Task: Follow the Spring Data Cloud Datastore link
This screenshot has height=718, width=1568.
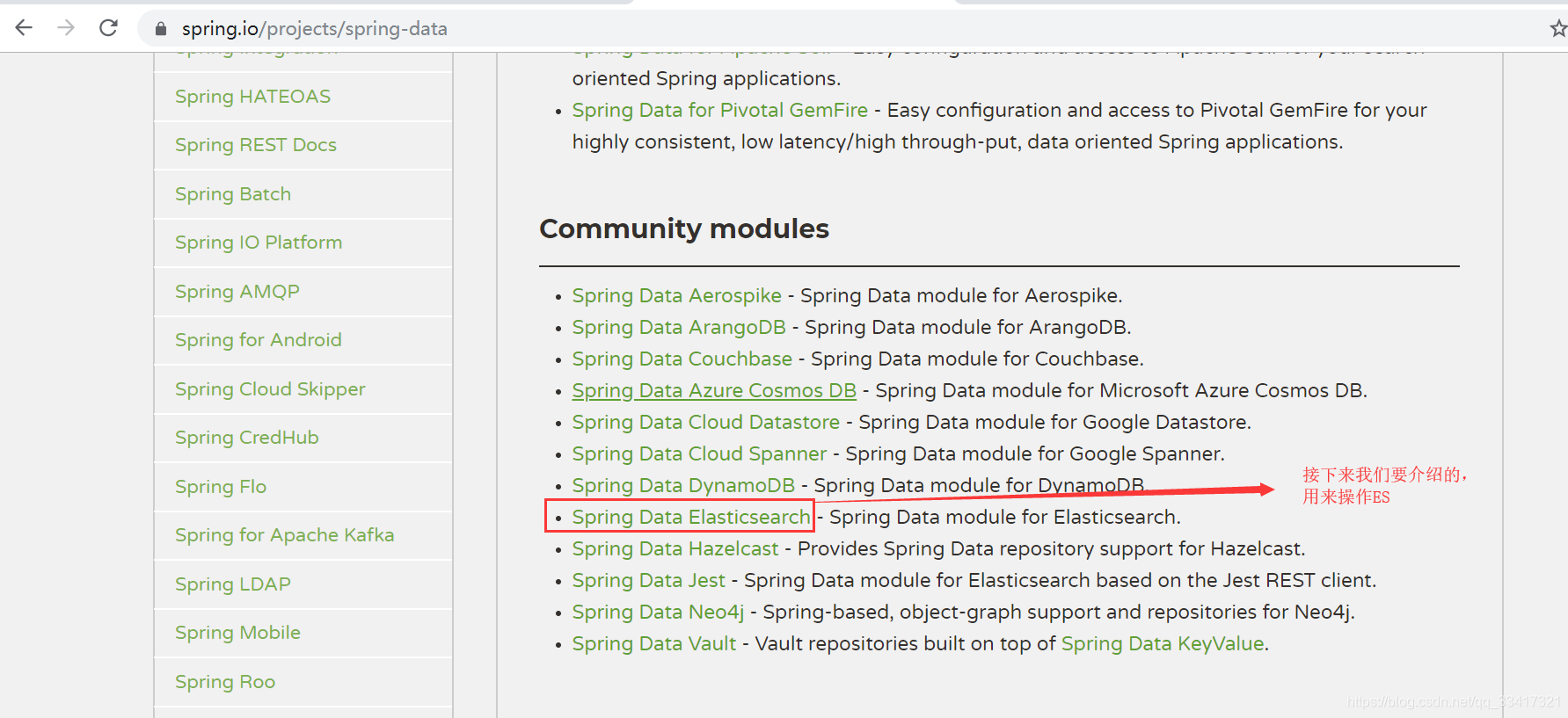Action: 706,422
